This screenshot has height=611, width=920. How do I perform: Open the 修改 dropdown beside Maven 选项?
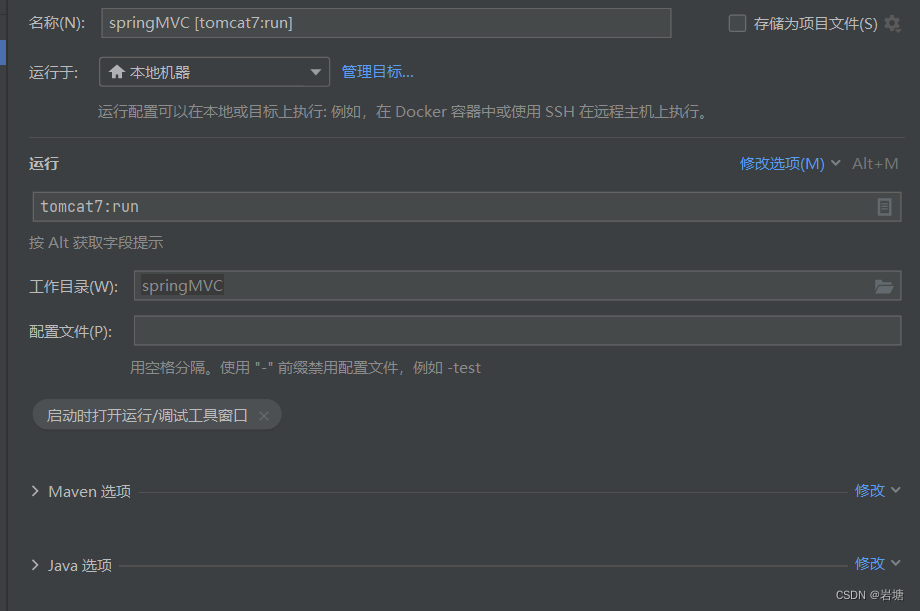[x=871, y=490]
